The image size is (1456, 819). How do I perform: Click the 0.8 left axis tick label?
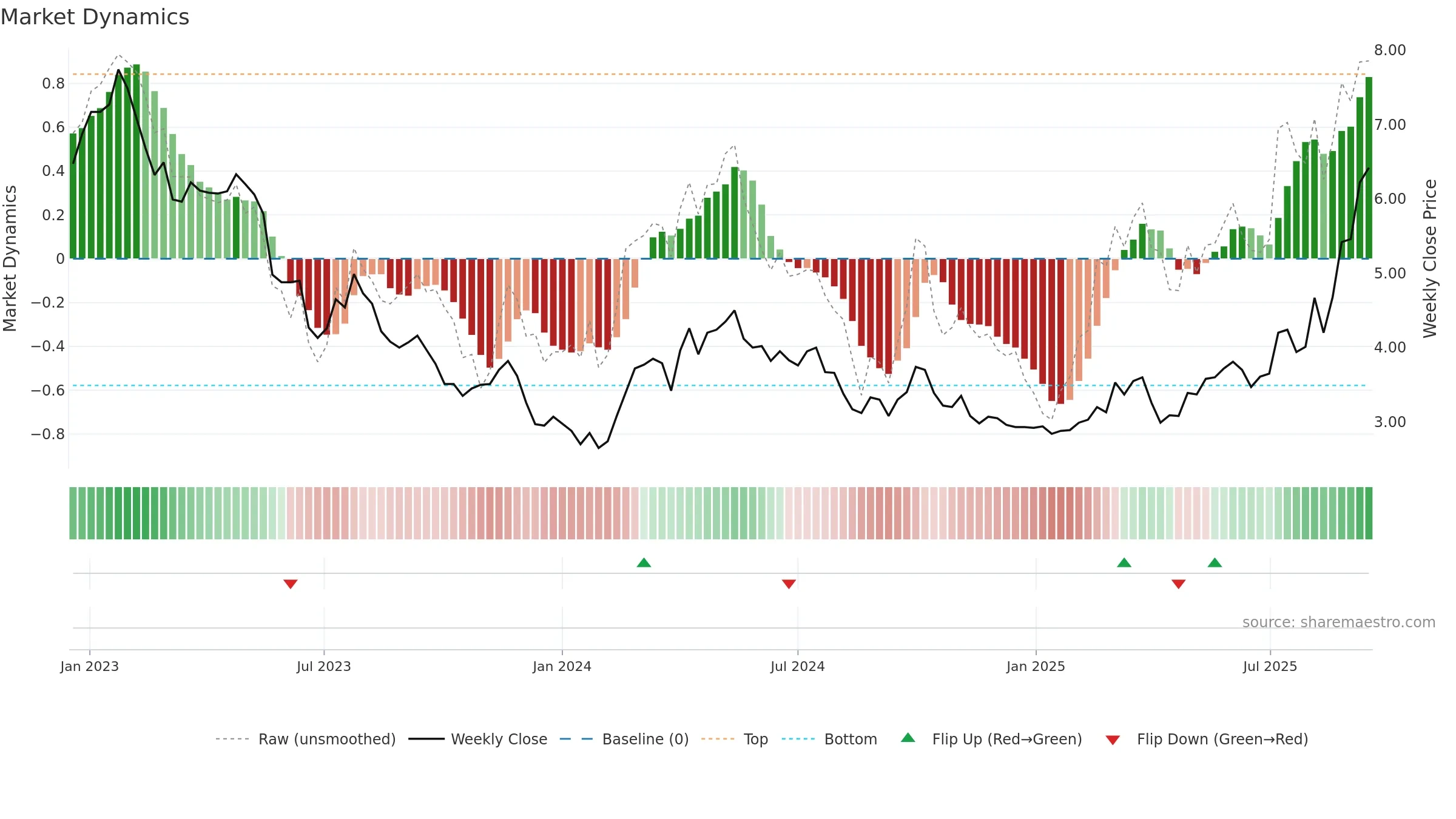(53, 83)
